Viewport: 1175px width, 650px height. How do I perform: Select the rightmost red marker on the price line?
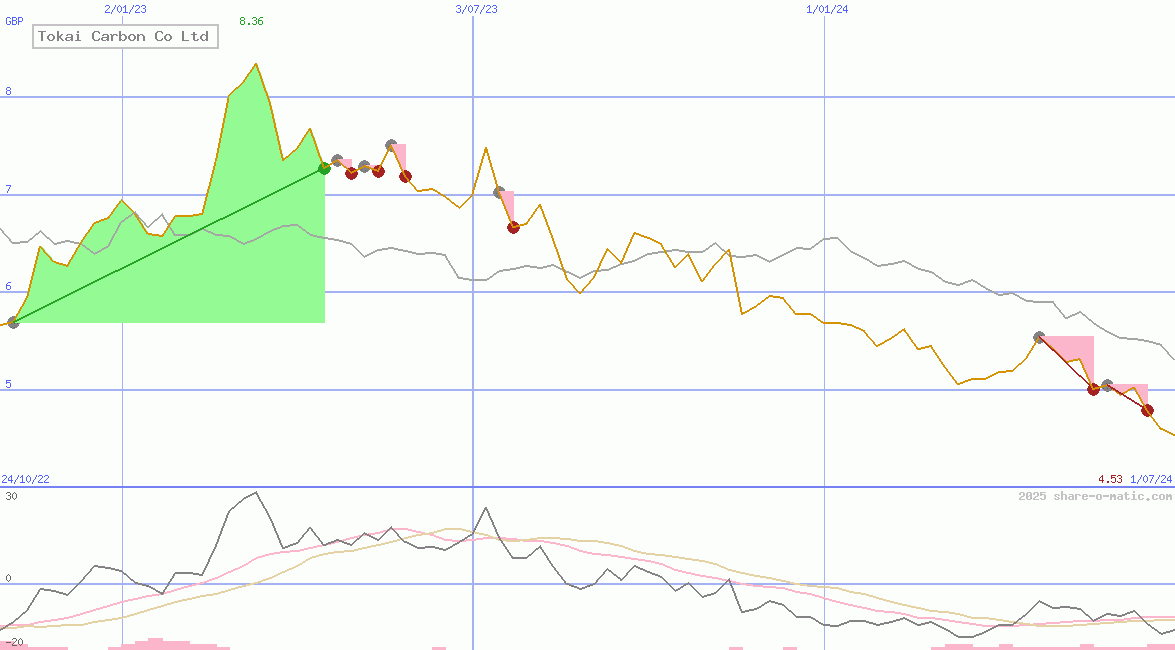point(1147,410)
